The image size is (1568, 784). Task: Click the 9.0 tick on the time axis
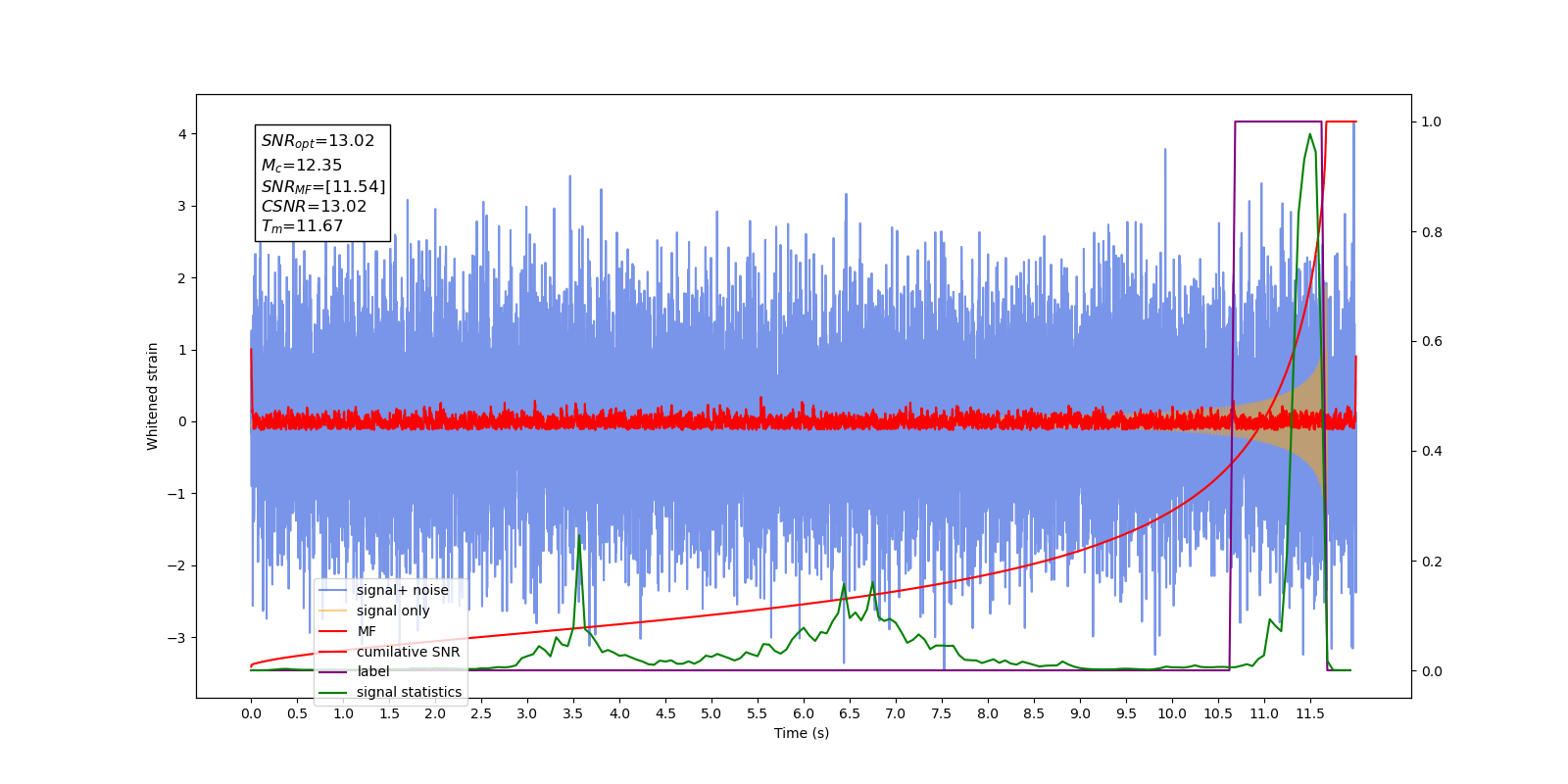1080,713
